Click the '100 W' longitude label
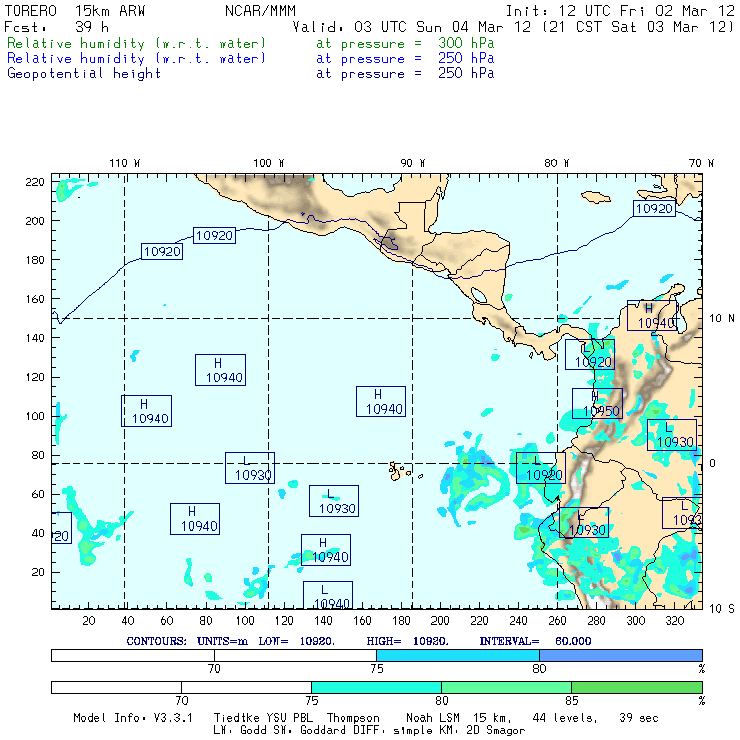 tap(269, 163)
